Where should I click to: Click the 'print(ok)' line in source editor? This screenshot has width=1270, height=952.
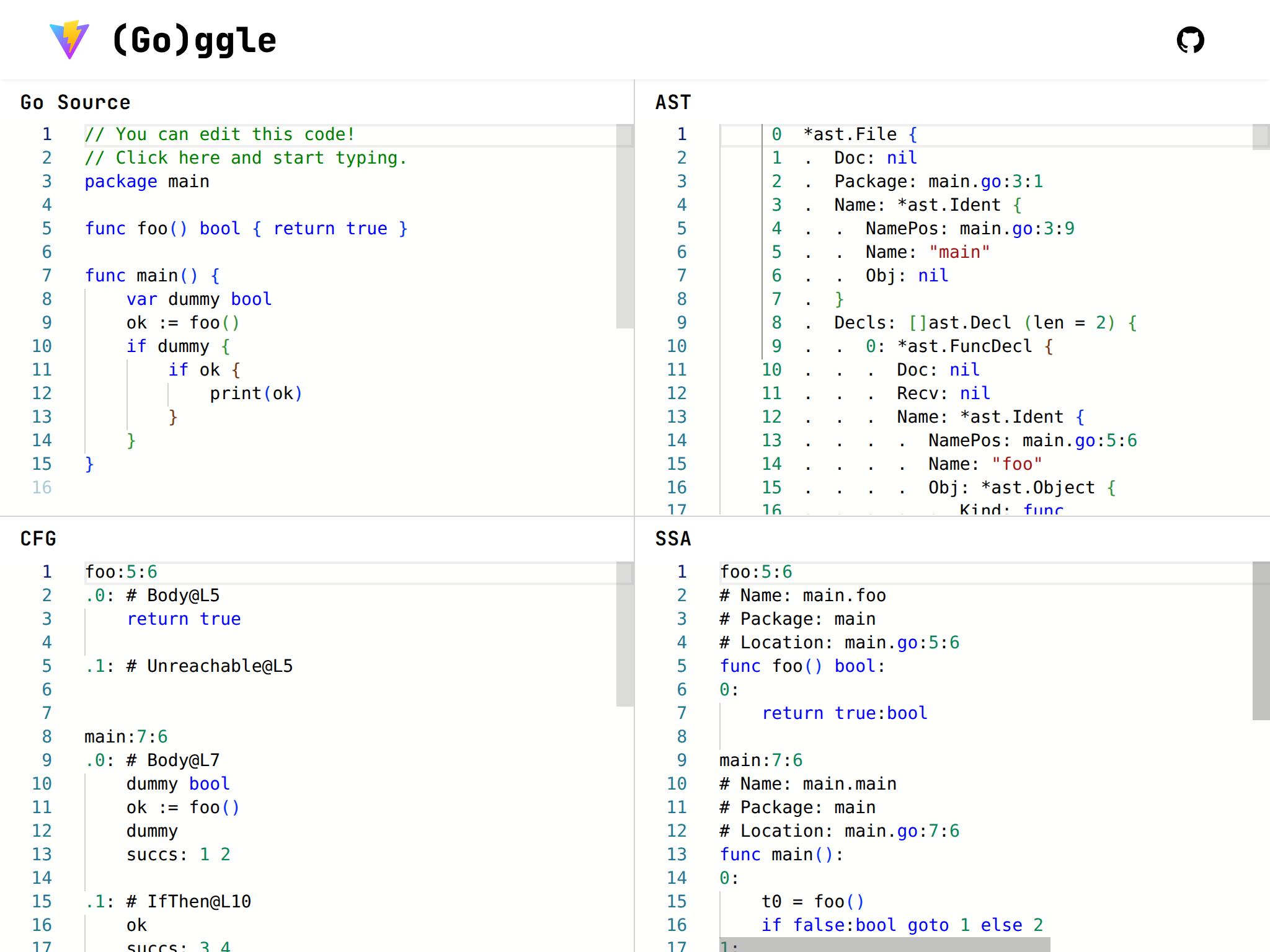255,394
